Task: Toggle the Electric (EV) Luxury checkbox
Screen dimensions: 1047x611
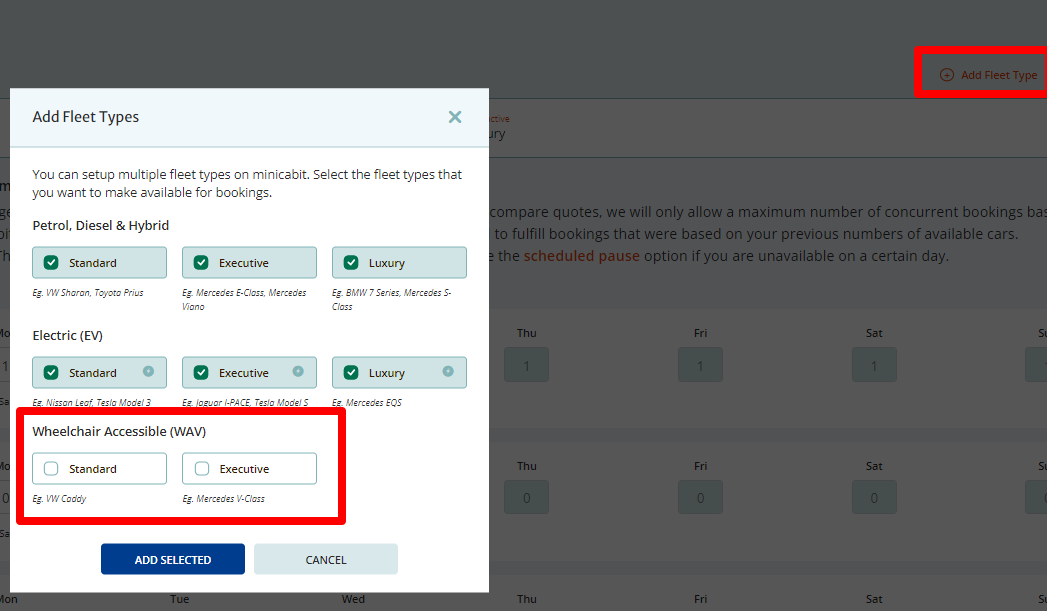Action: pyautogui.click(x=351, y=373)
